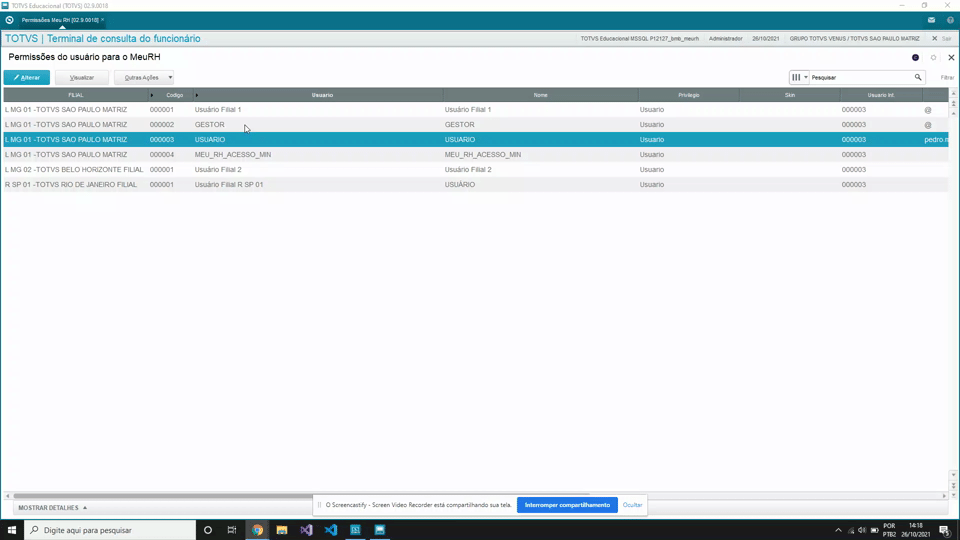Screen dimensions: 960x540
Task: Open Task View icon on taskbar
Action: 231,530
